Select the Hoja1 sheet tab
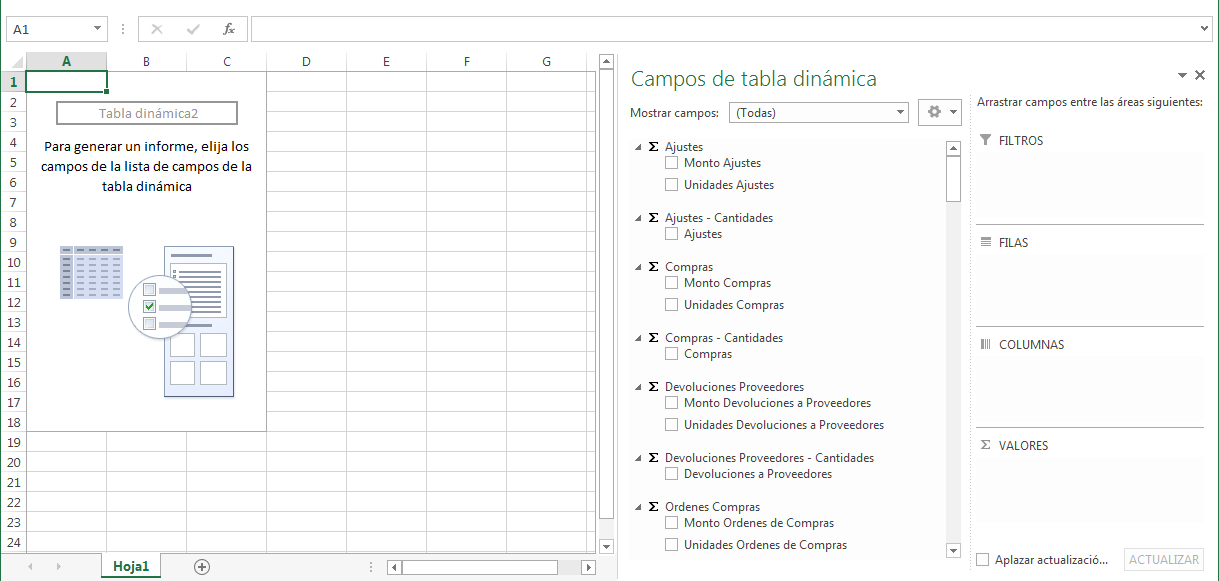Screen dimensions: 1219x581 coord(130,566)
